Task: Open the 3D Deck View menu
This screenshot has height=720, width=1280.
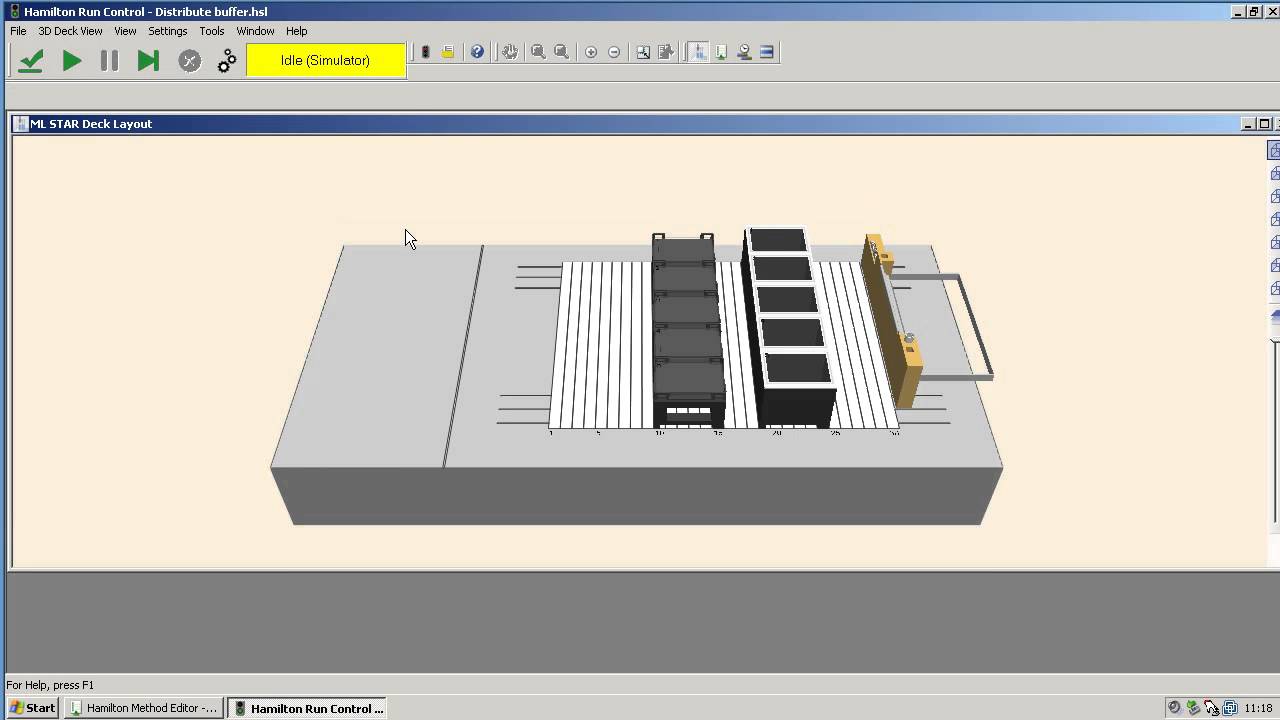Action: click(x=70, y=31)
